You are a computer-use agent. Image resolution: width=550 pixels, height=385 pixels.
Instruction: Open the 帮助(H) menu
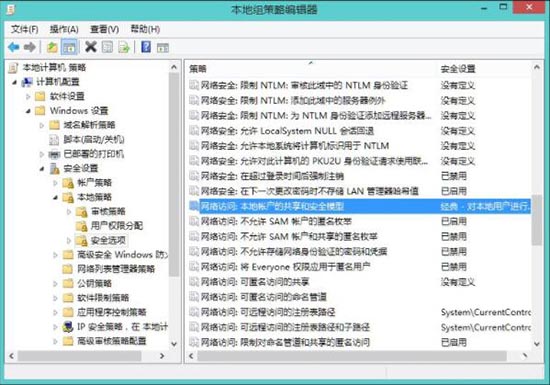pos(145,29)
